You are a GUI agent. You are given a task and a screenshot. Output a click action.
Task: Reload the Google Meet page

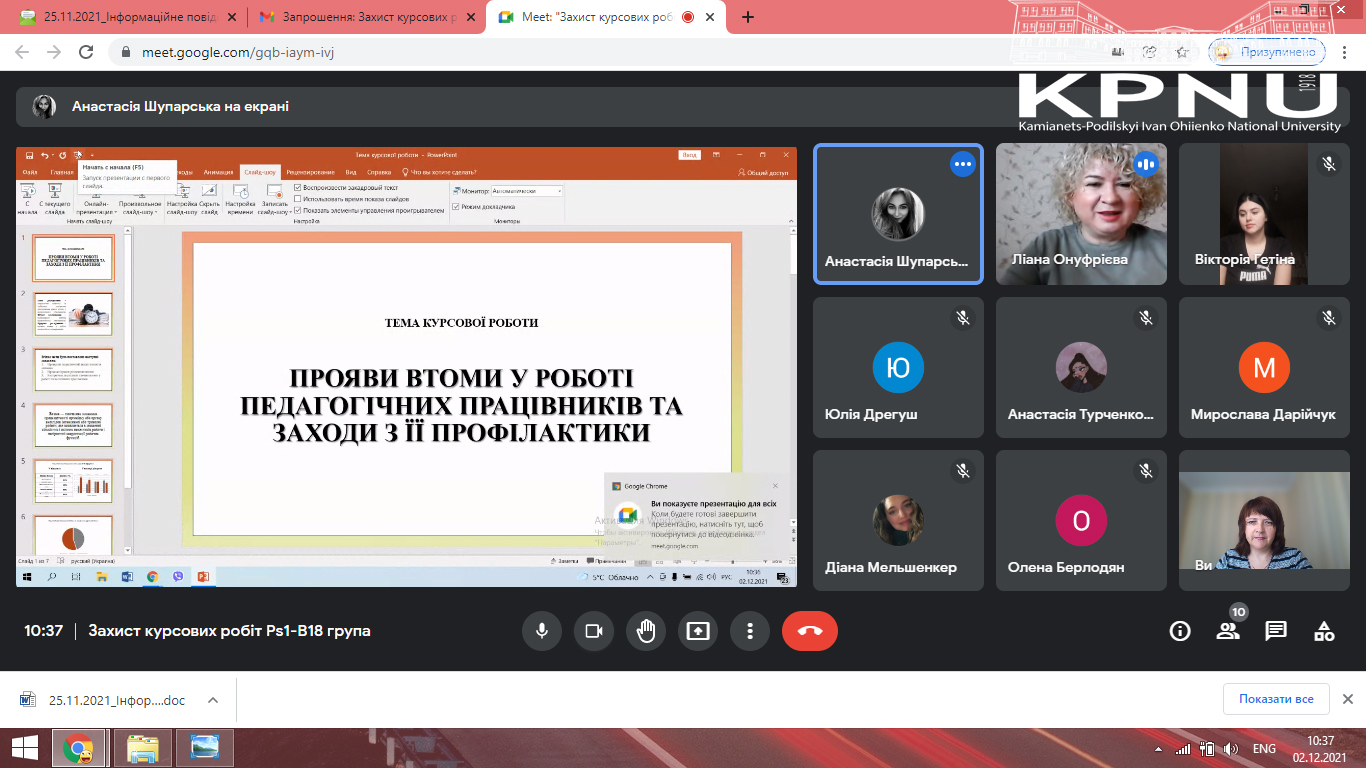pyautogui.click(x=86, y=52)
